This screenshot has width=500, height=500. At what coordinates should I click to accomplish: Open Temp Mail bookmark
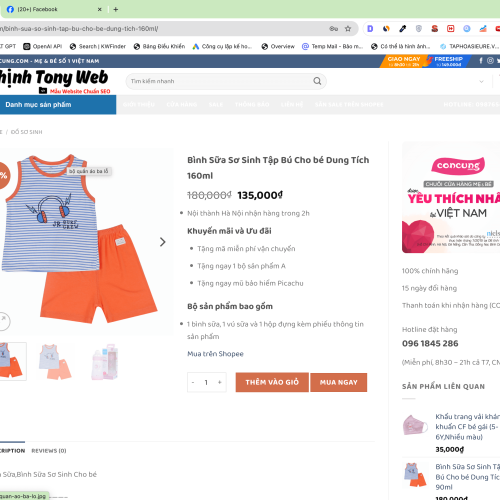pyautogui.click(x=332, y=46)
